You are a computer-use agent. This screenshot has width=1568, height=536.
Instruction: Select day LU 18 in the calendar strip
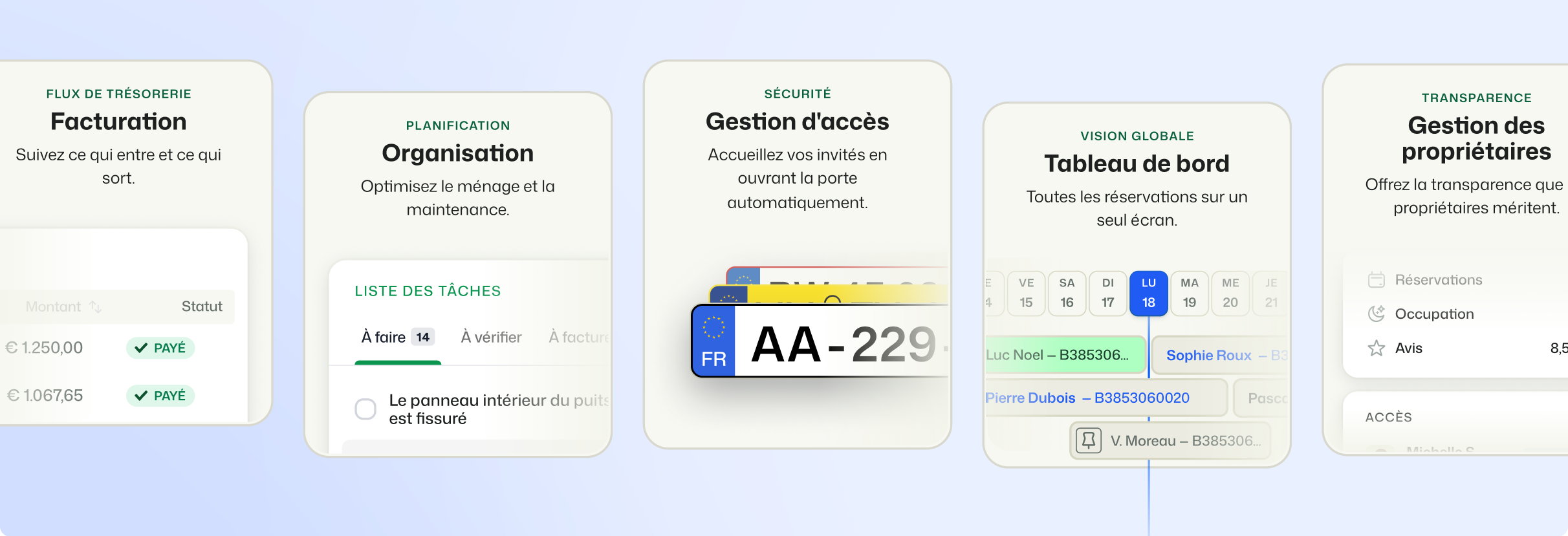(x=1149, y=294)
